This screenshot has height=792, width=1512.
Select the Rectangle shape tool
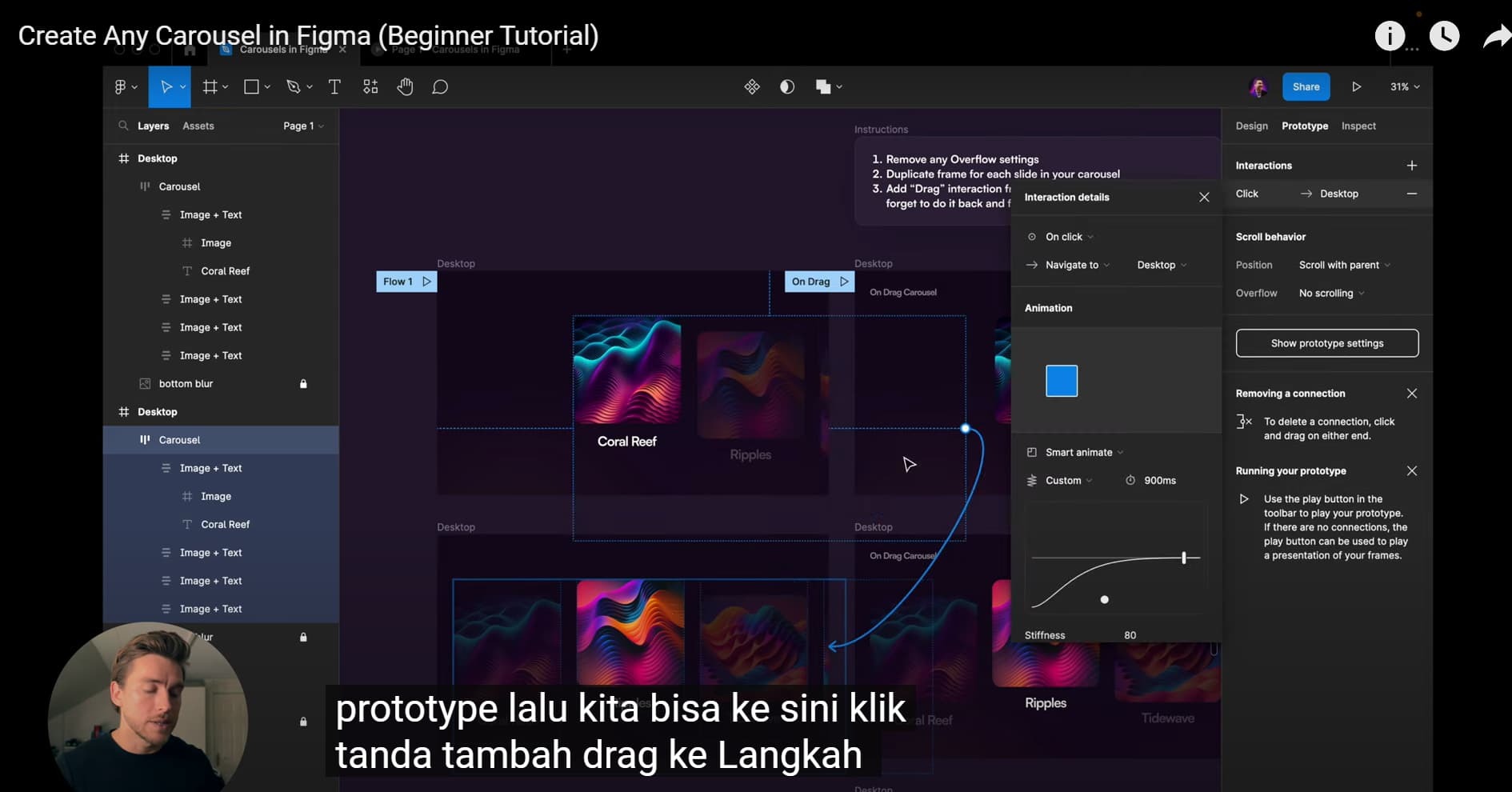click(251, 86)
